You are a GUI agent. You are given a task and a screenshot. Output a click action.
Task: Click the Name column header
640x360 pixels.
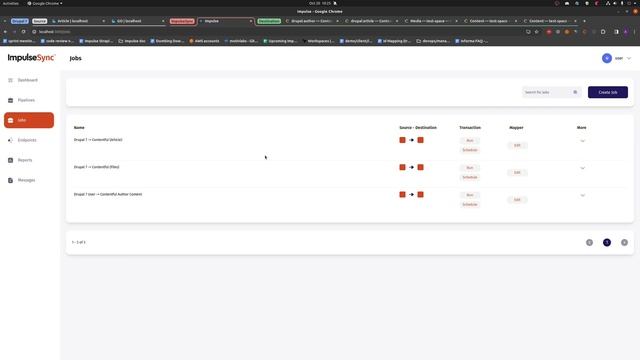click(x=79, y=128)
